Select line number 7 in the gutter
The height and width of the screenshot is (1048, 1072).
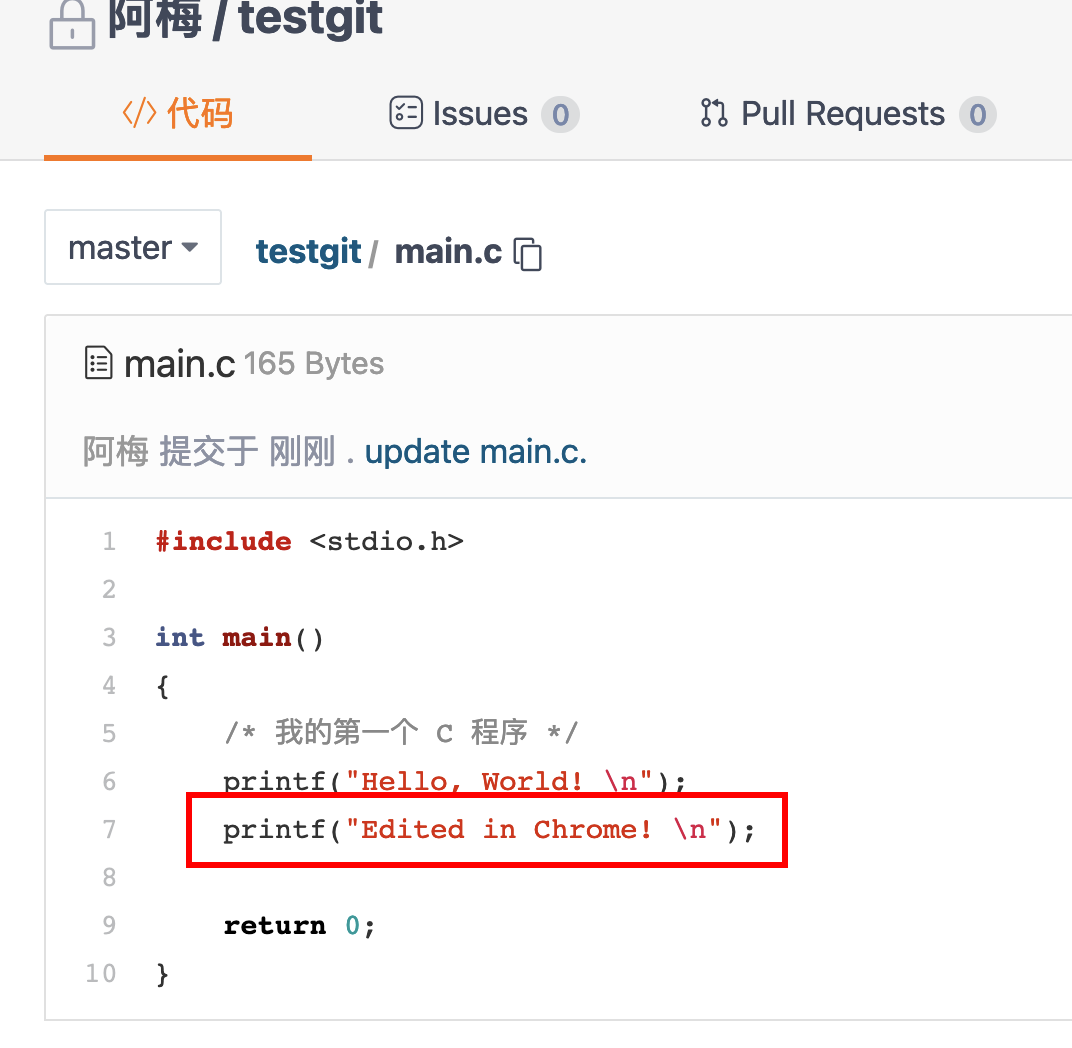(109, 830)
